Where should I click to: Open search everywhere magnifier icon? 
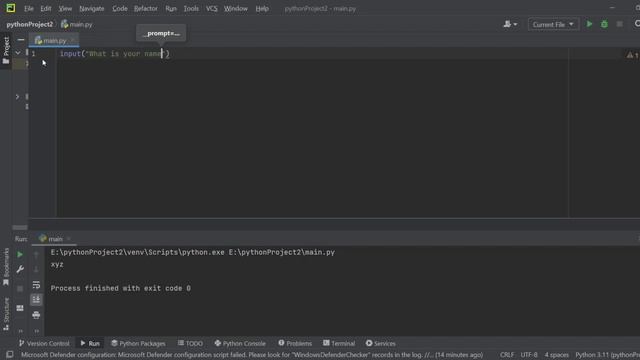tap(637, 24)
